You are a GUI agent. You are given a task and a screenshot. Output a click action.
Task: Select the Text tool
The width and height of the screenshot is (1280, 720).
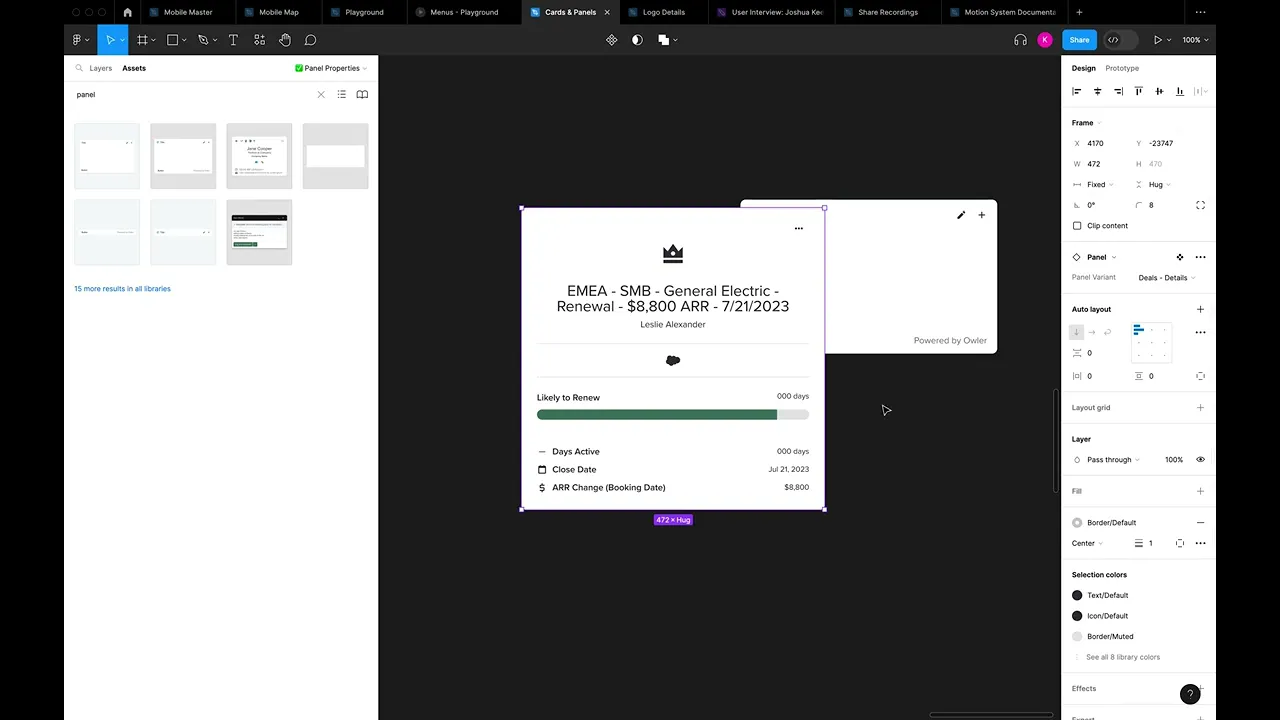tap(233, 40)
